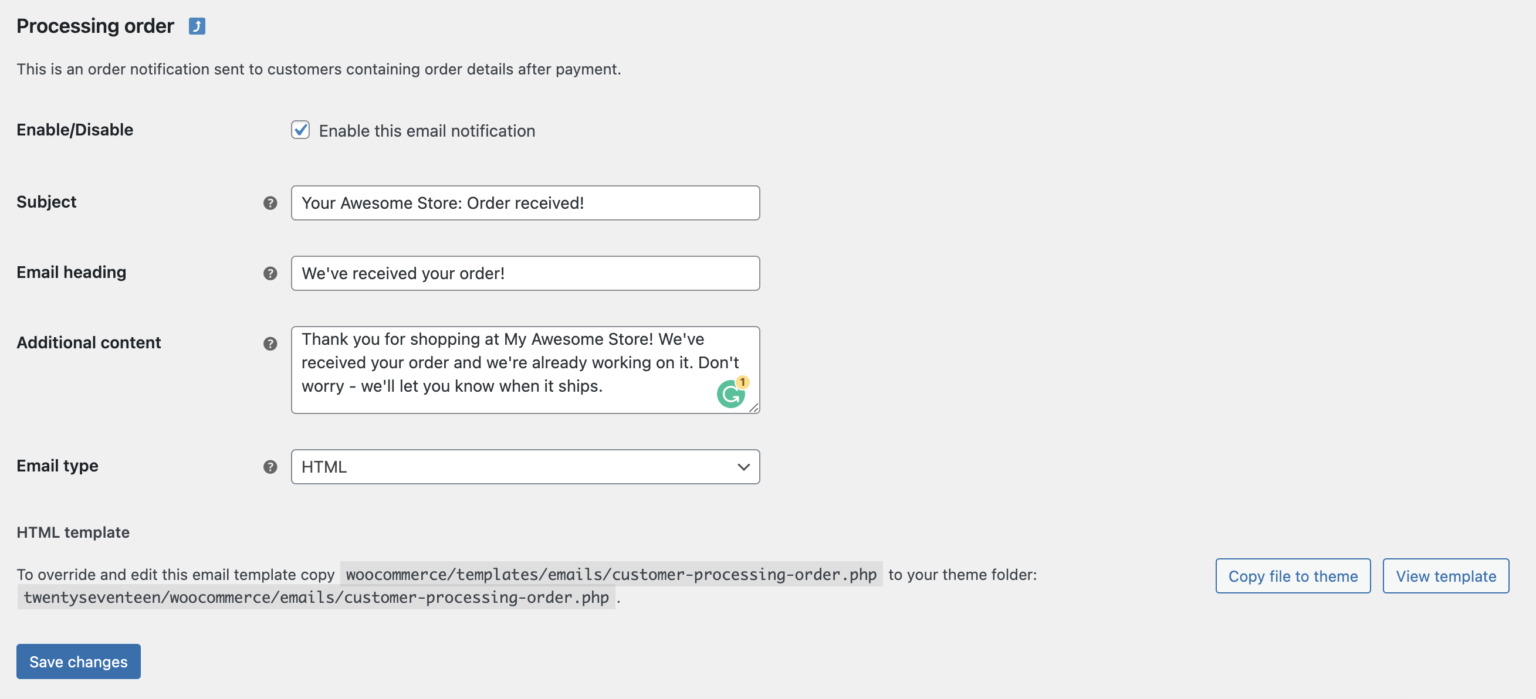
Task: Save changes to the email settings
Action: [x=78, y=662]
